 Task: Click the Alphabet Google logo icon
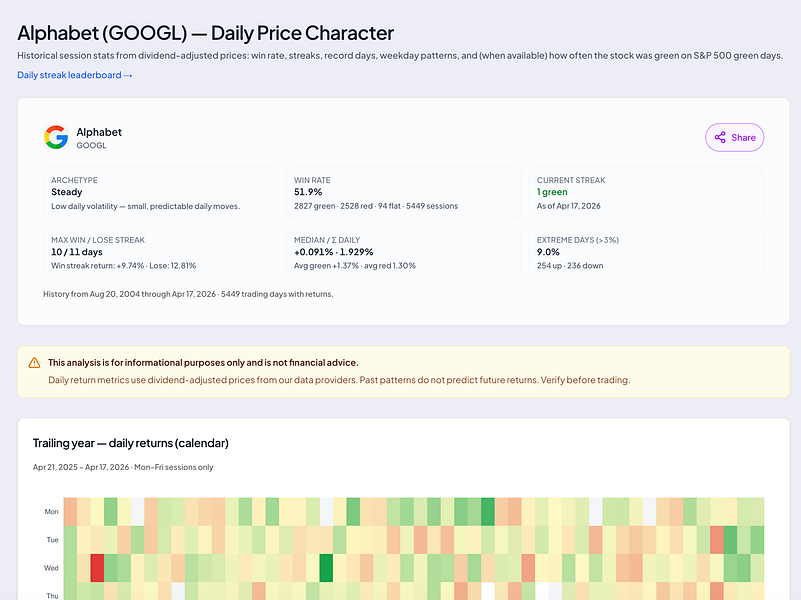pos(56,137)
